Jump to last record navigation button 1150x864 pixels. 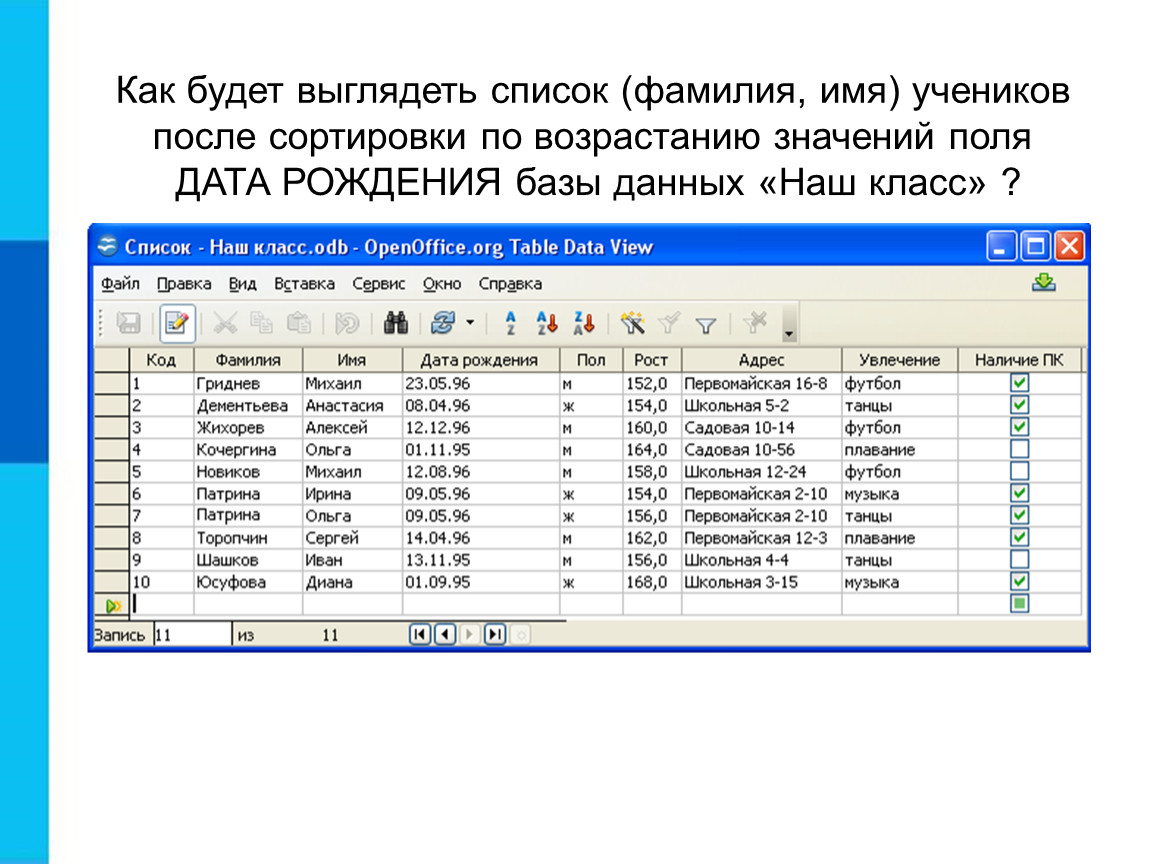495,634
